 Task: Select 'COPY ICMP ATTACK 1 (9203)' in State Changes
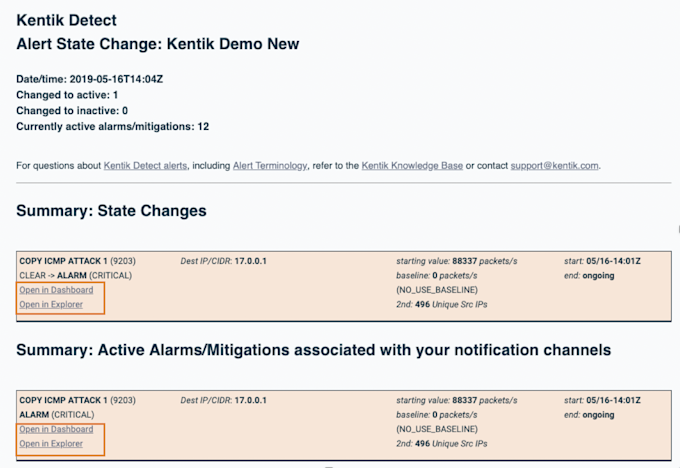pos(77,261)
